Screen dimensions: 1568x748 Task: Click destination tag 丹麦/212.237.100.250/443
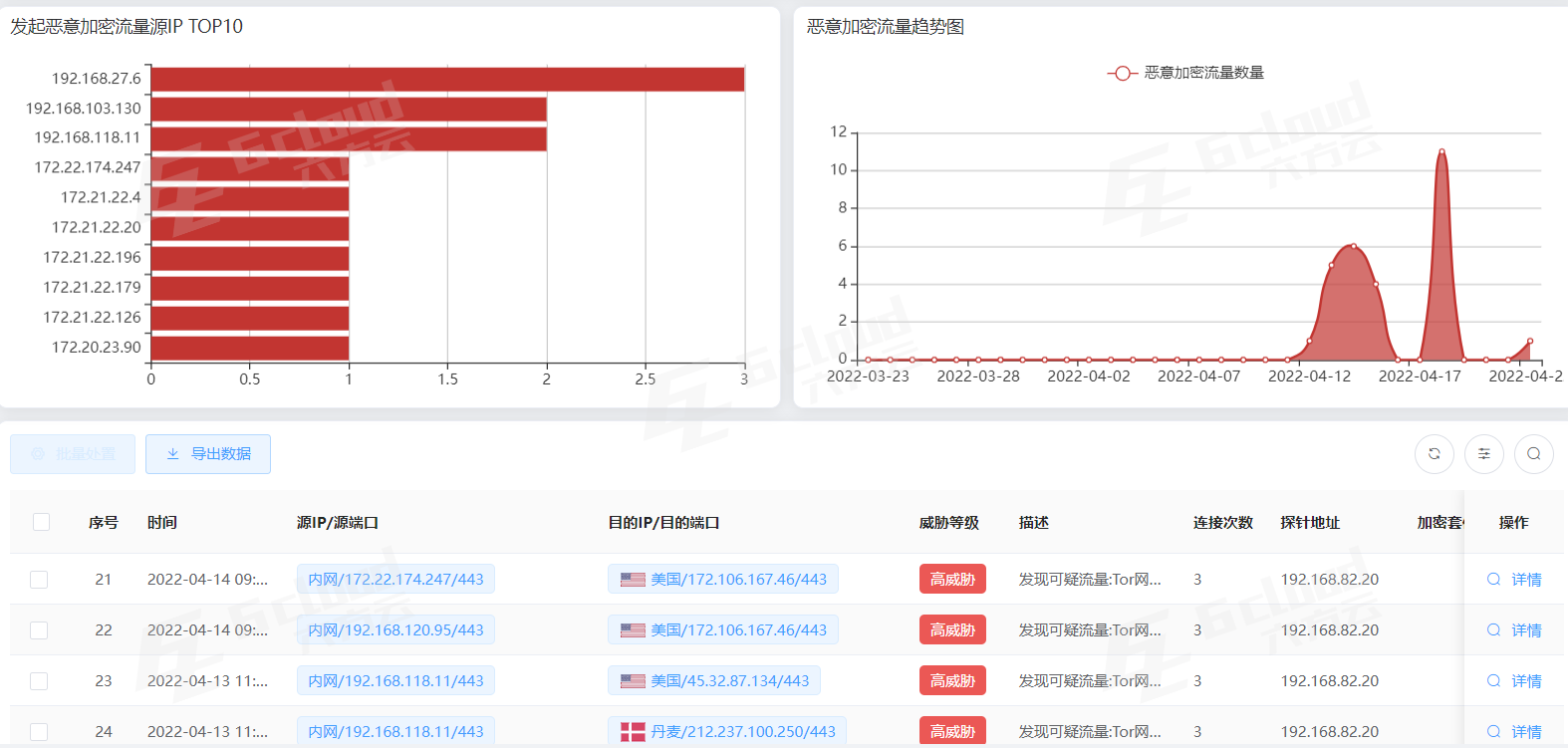pos(727,732)
